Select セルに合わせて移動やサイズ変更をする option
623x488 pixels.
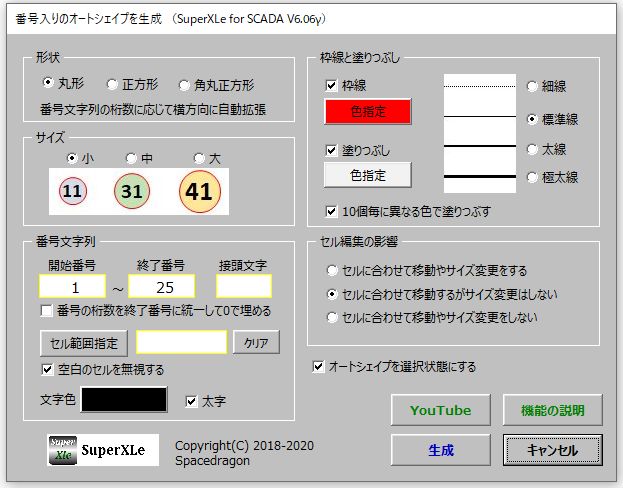pos(332,270)
